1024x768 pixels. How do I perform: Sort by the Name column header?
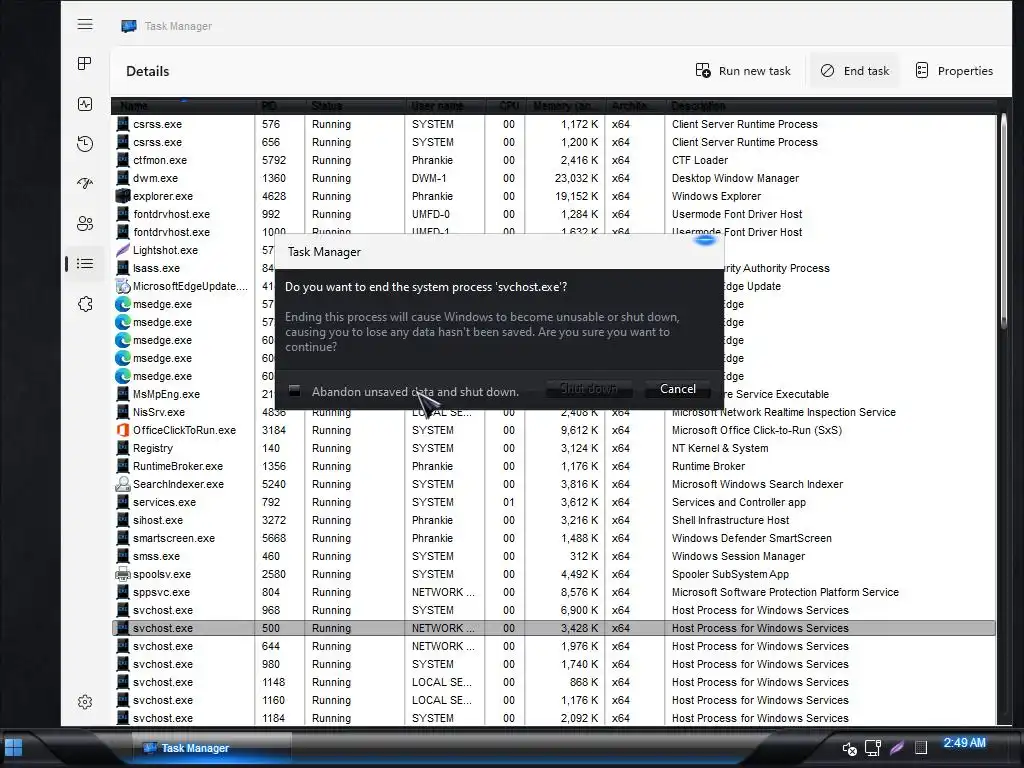[183, 106]
